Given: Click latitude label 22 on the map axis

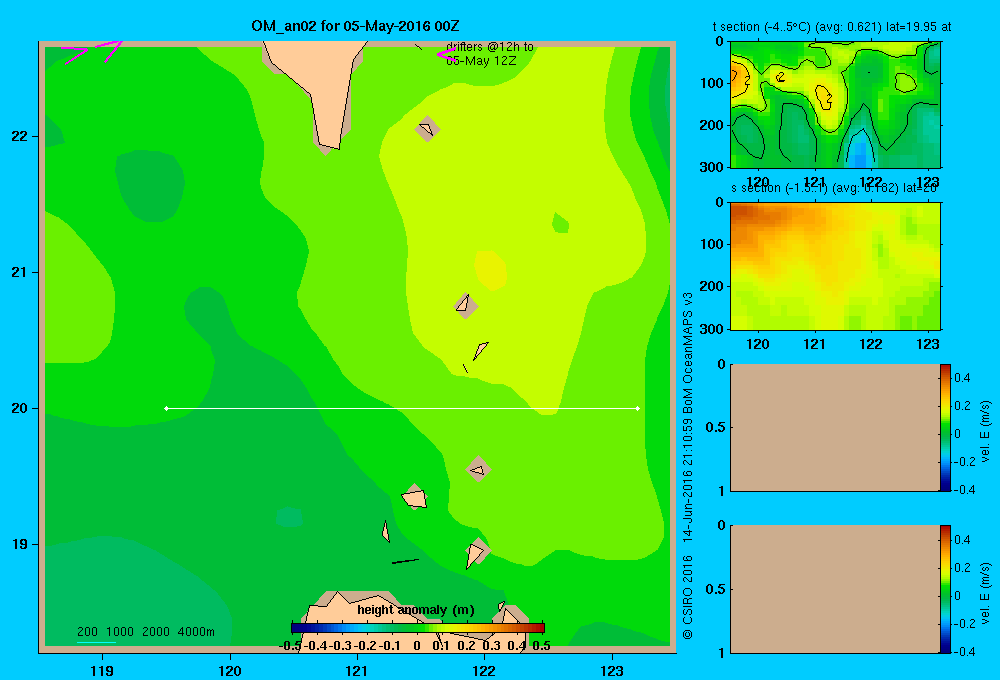Looking at the screenshot, I should pos(20,136).
